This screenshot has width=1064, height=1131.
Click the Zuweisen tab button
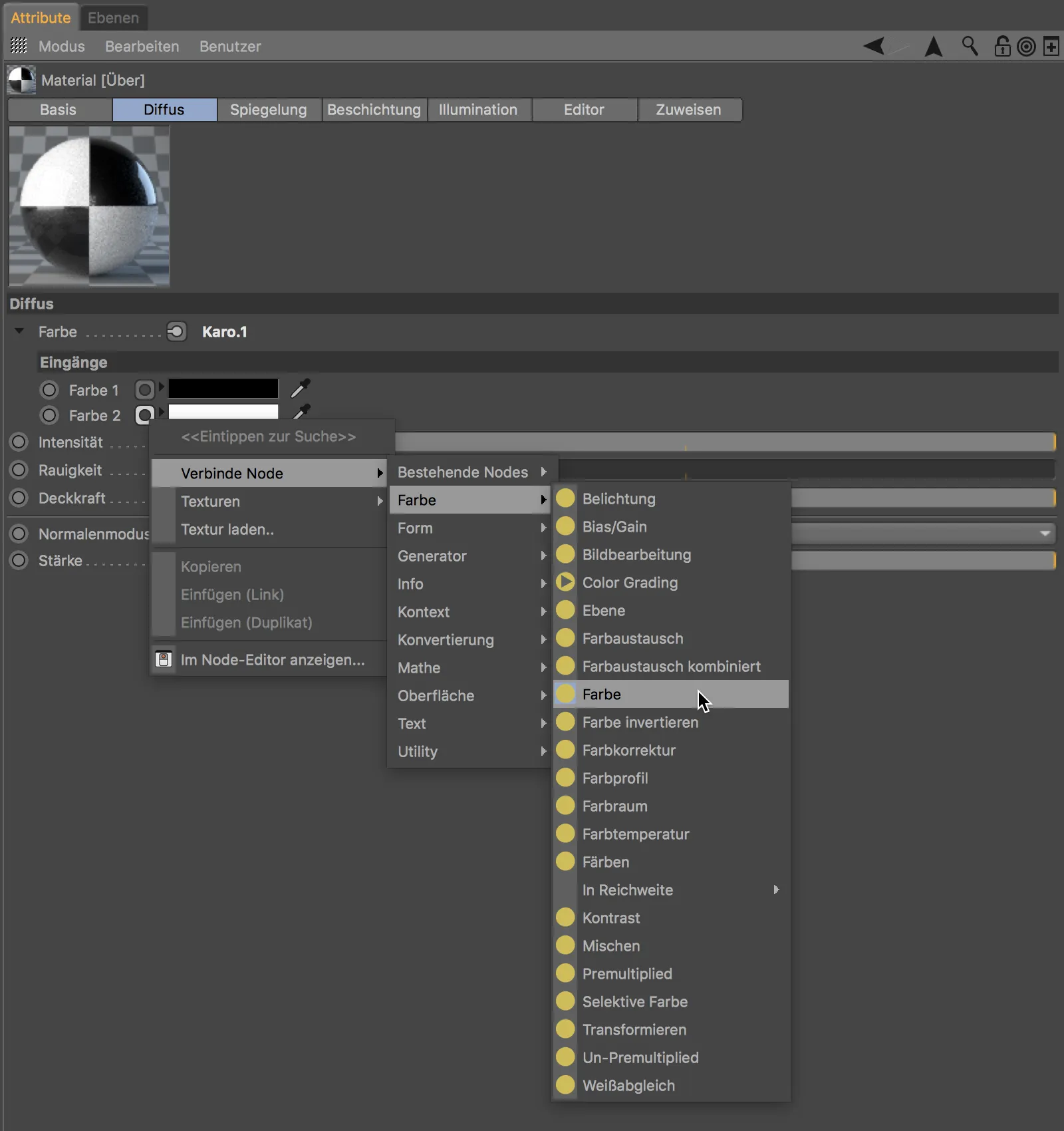pos(689,110)
